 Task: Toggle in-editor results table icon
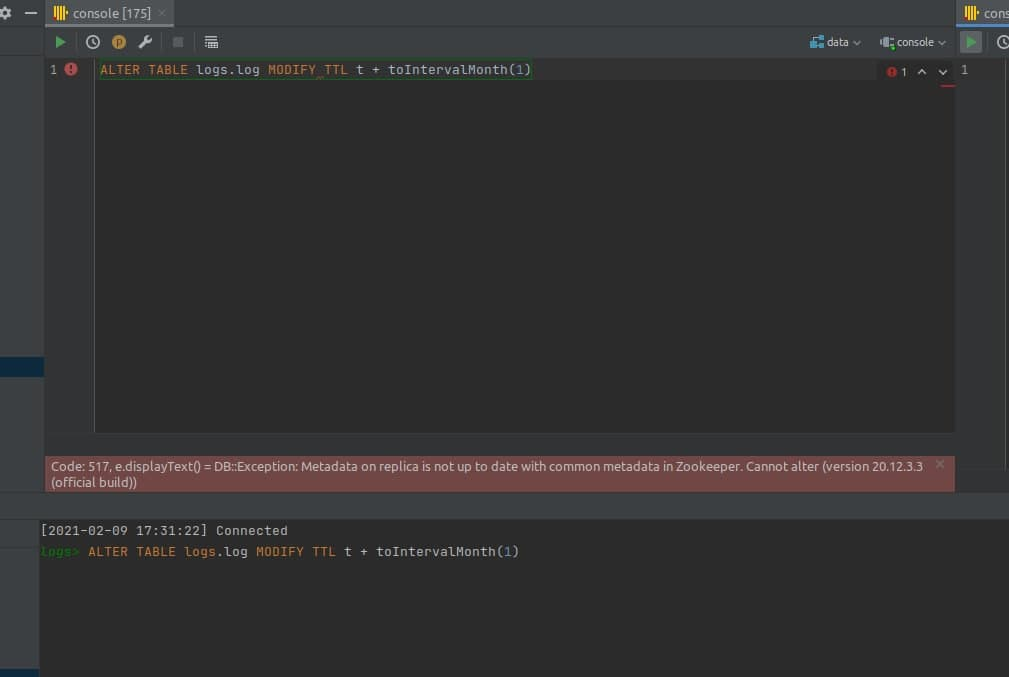coord(211,42)
